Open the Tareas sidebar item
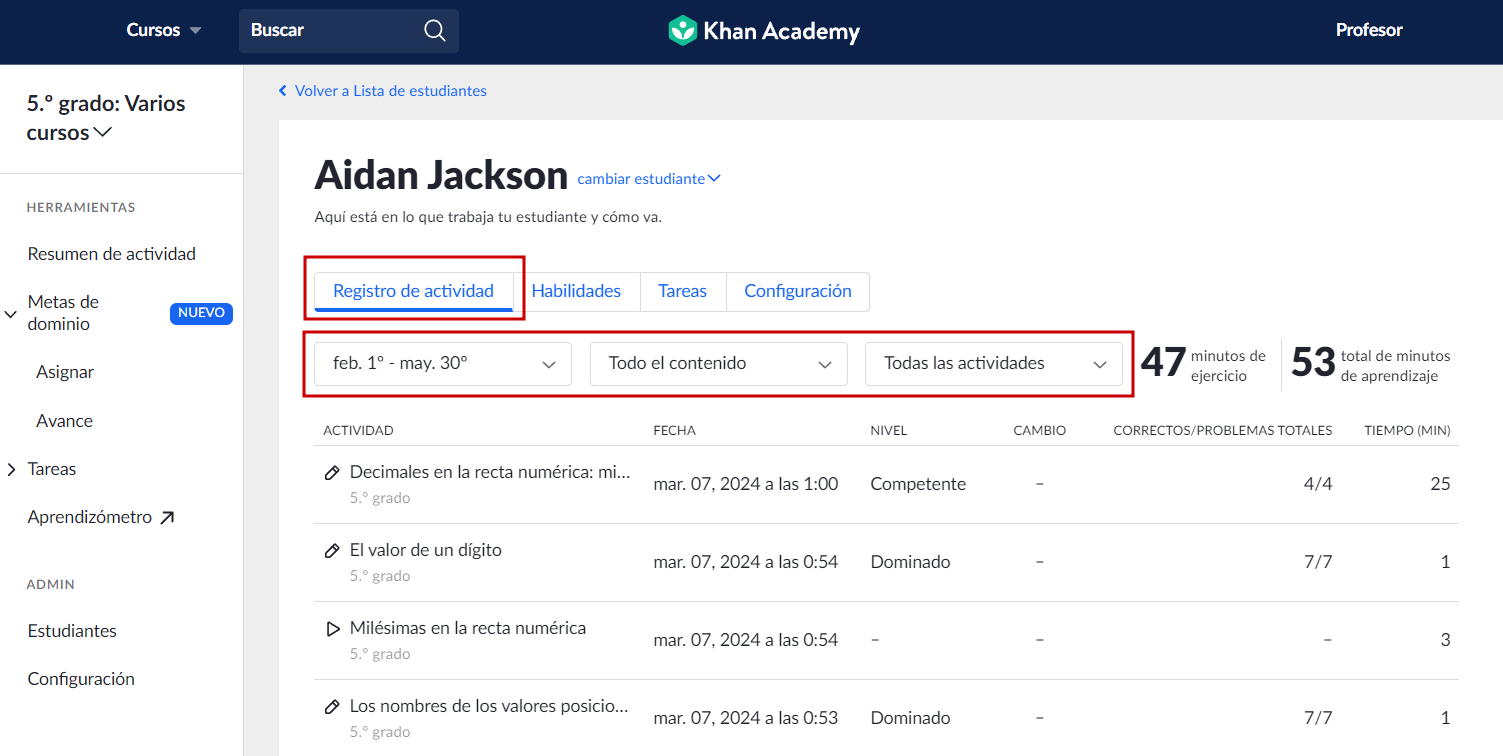 pyautogui.click(x=52, y=469)
